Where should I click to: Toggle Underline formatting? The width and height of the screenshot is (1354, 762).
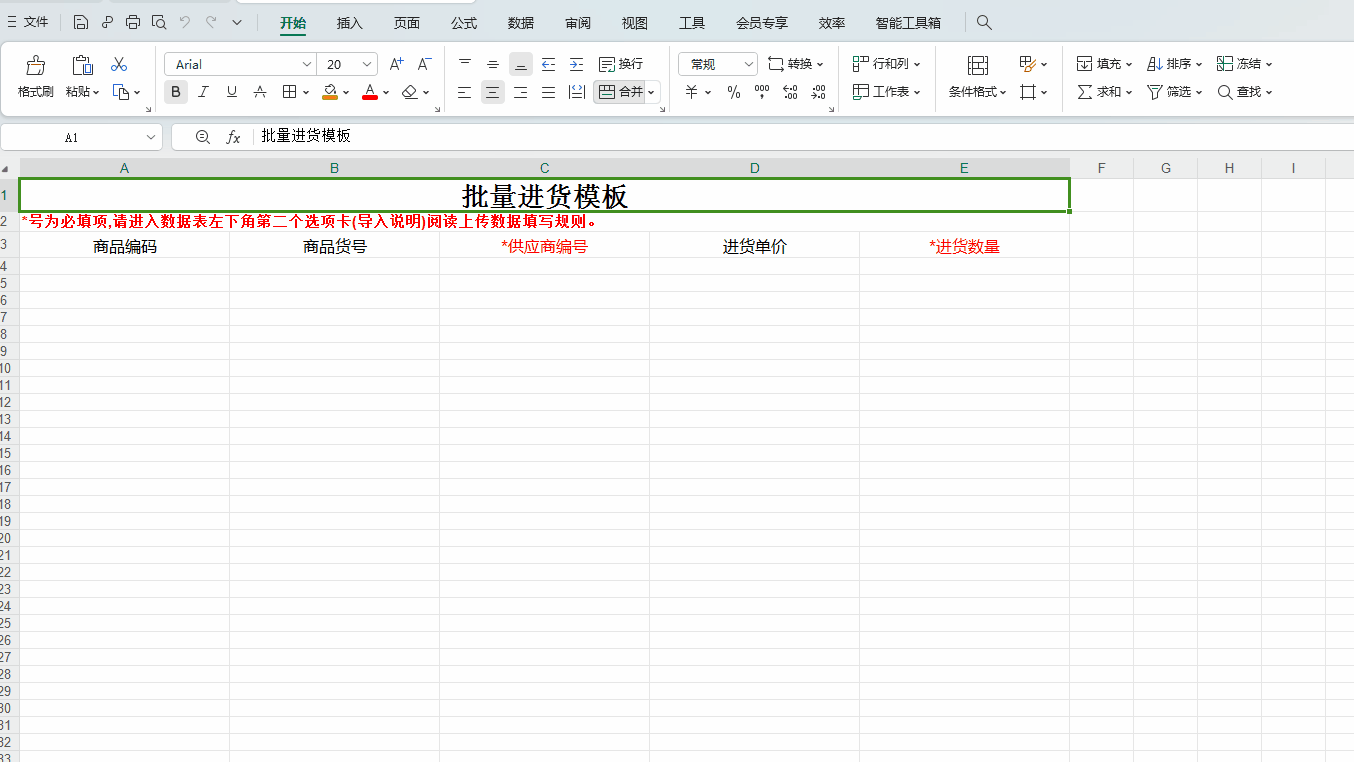(232, 92)
